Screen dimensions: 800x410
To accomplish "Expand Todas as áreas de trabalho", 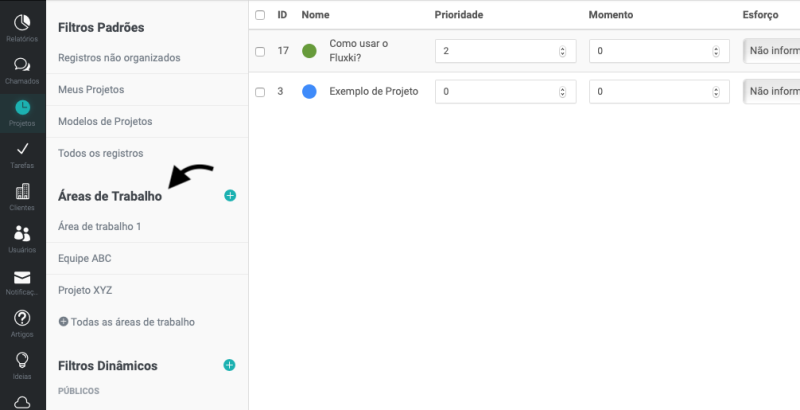I will pyautogui.click(x=126, y=322).
